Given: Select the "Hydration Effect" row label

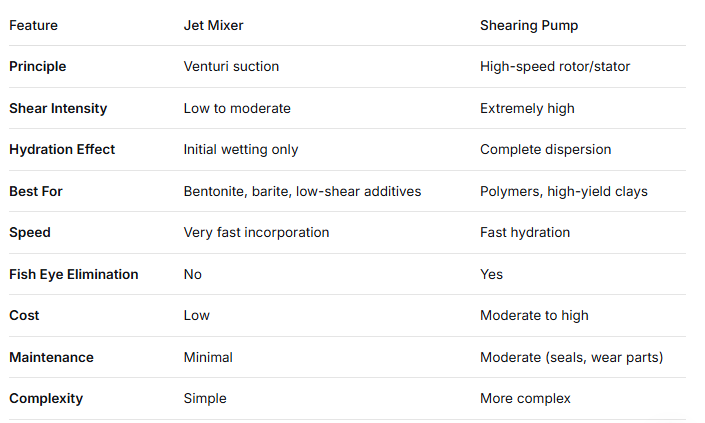Looking at the screenshot, I should [62, 149].
